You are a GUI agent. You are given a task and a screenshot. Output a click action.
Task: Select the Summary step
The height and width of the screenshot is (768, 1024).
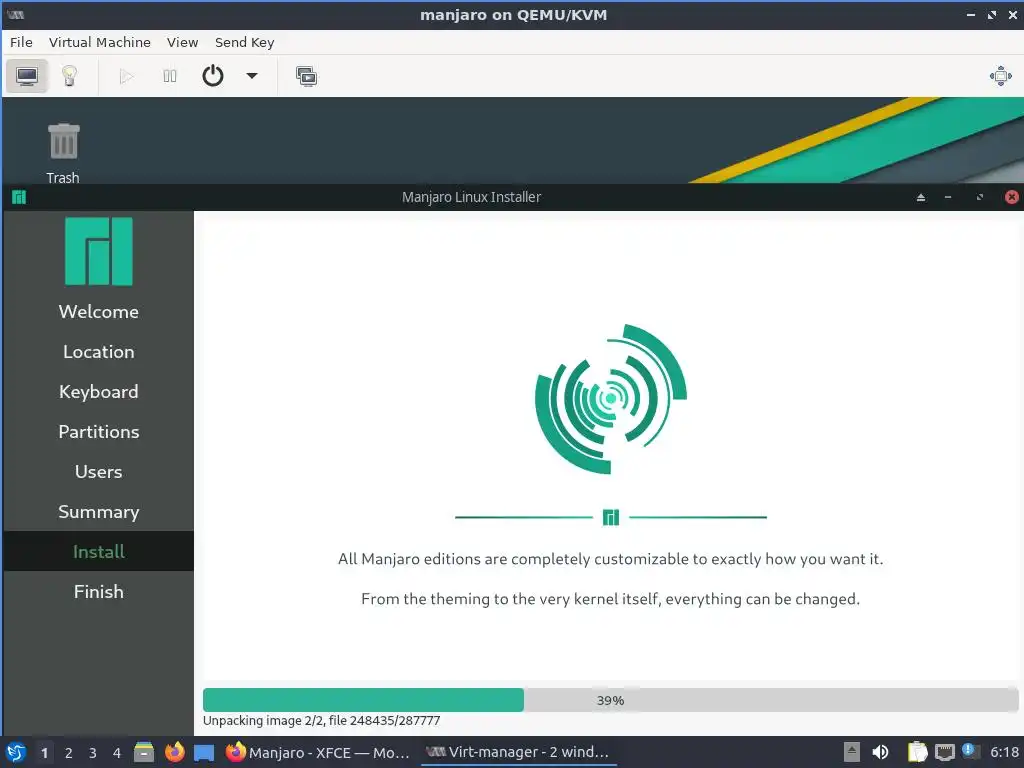point(99,511)
